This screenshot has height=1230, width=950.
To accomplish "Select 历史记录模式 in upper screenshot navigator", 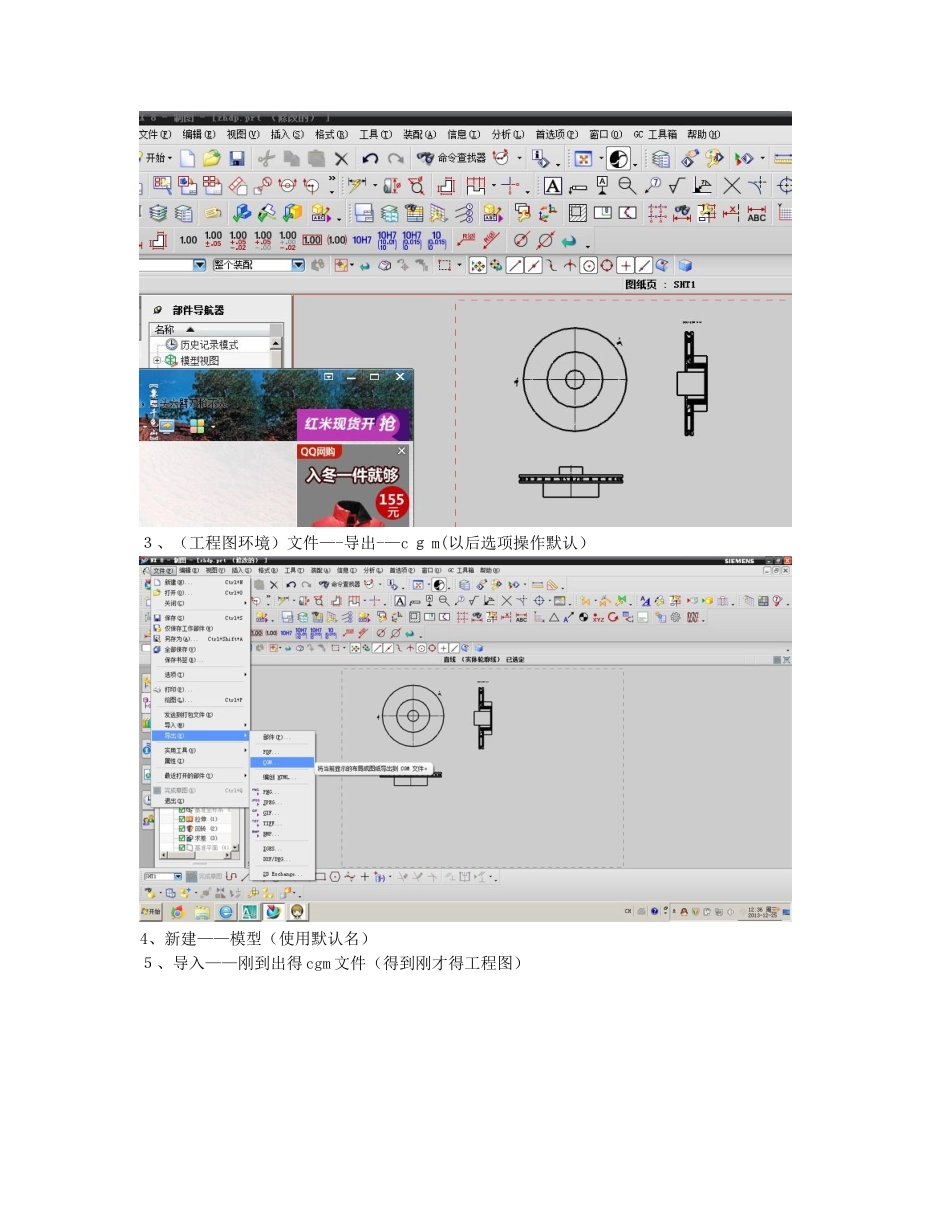I will pos(201,344).
